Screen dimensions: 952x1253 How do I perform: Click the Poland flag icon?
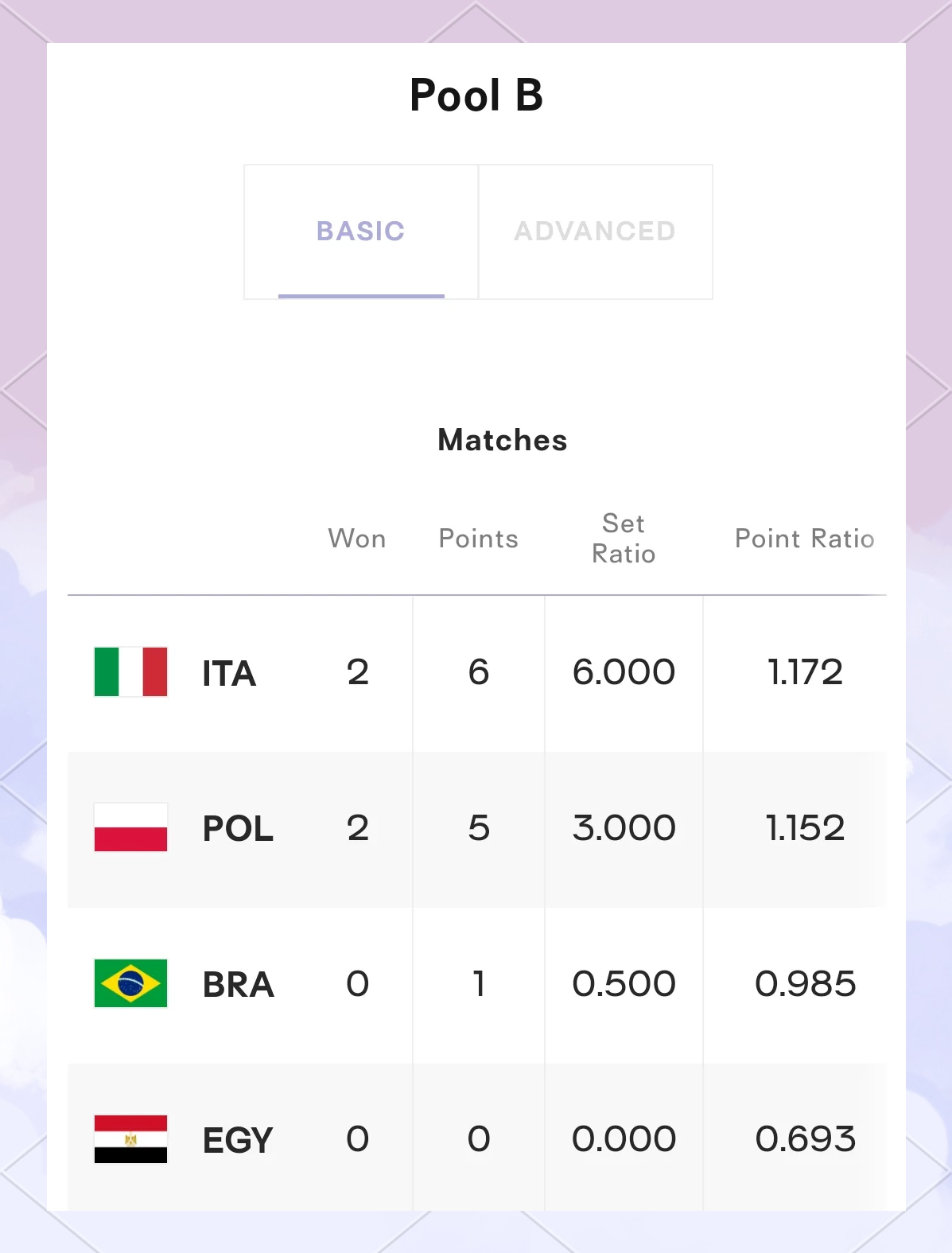(130, 827)
